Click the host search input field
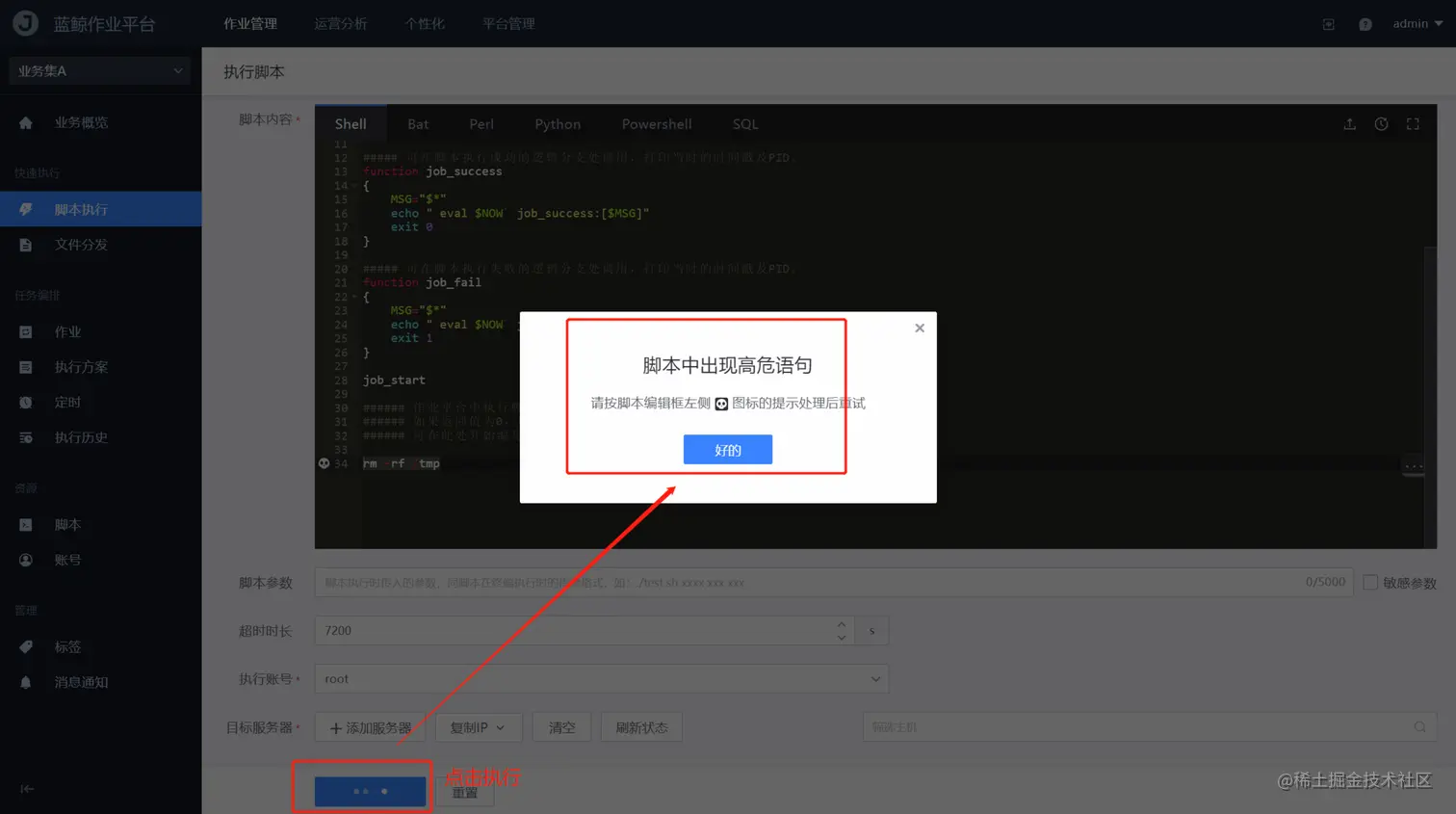1456x814 pixels. 1150,727
